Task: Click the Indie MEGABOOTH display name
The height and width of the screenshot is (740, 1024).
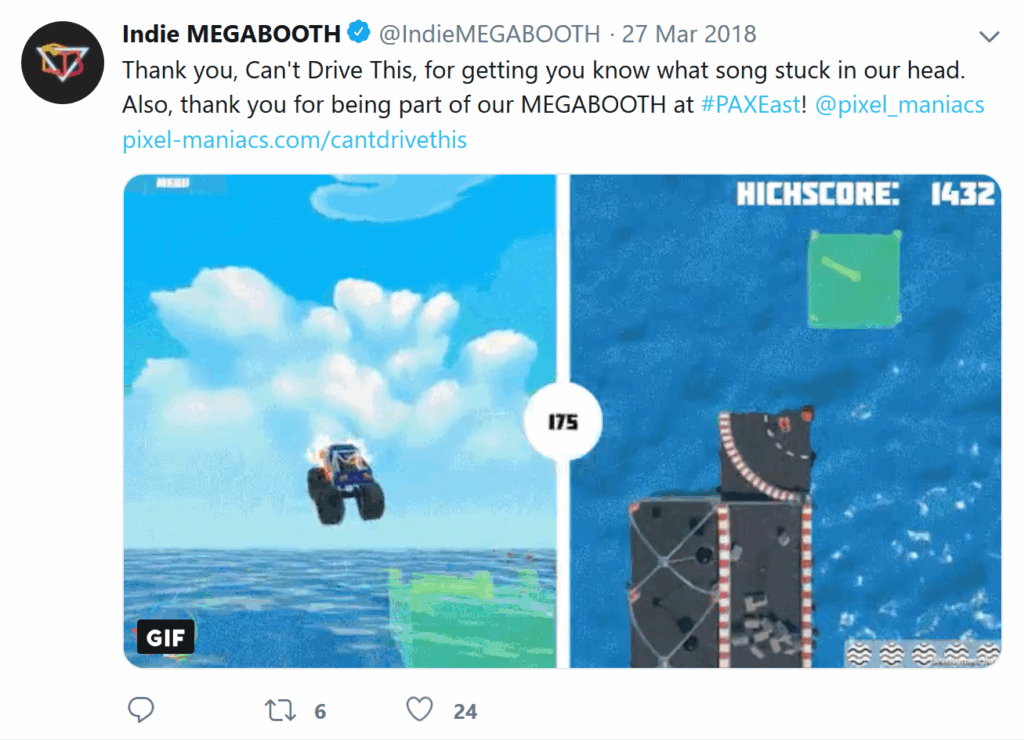Action: click(231, 33)
